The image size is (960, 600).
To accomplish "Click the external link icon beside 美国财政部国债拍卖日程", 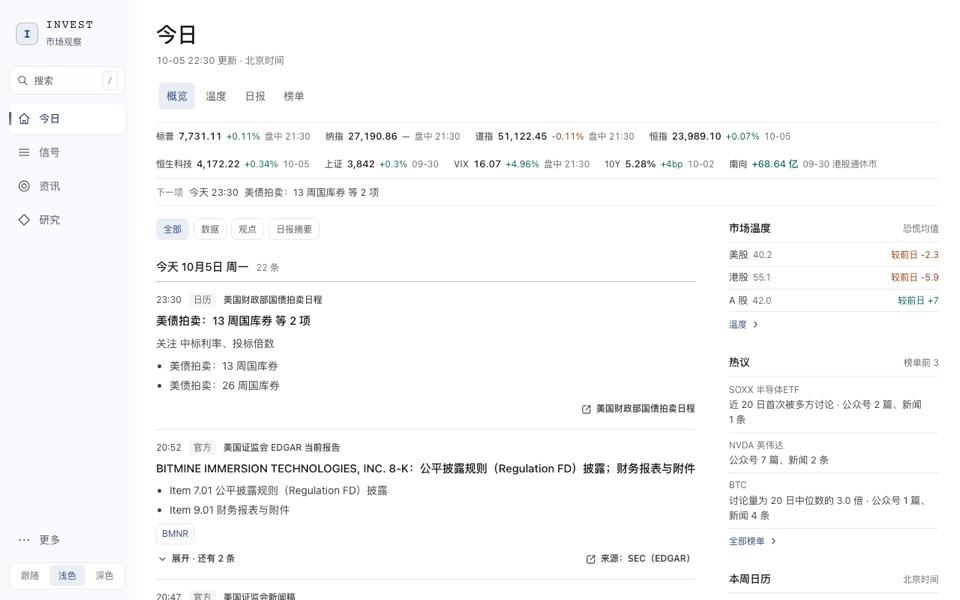I will coord(587,409).
